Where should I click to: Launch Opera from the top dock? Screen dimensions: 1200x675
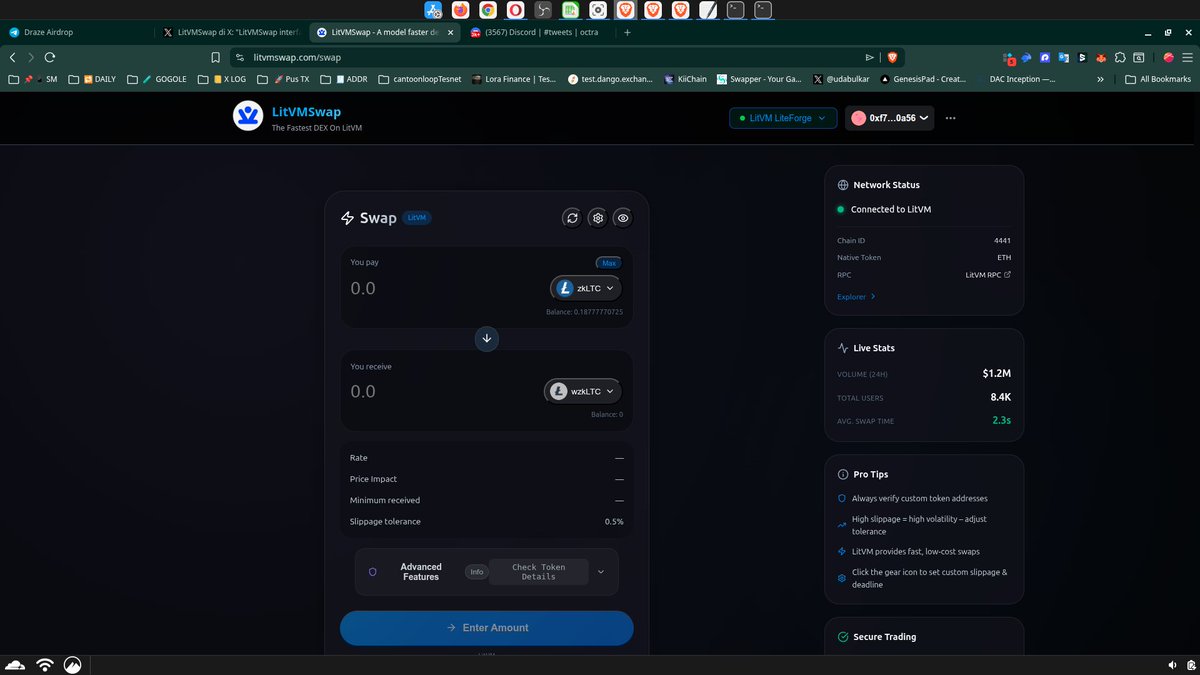pyautogui.click(x=515, y=10)
